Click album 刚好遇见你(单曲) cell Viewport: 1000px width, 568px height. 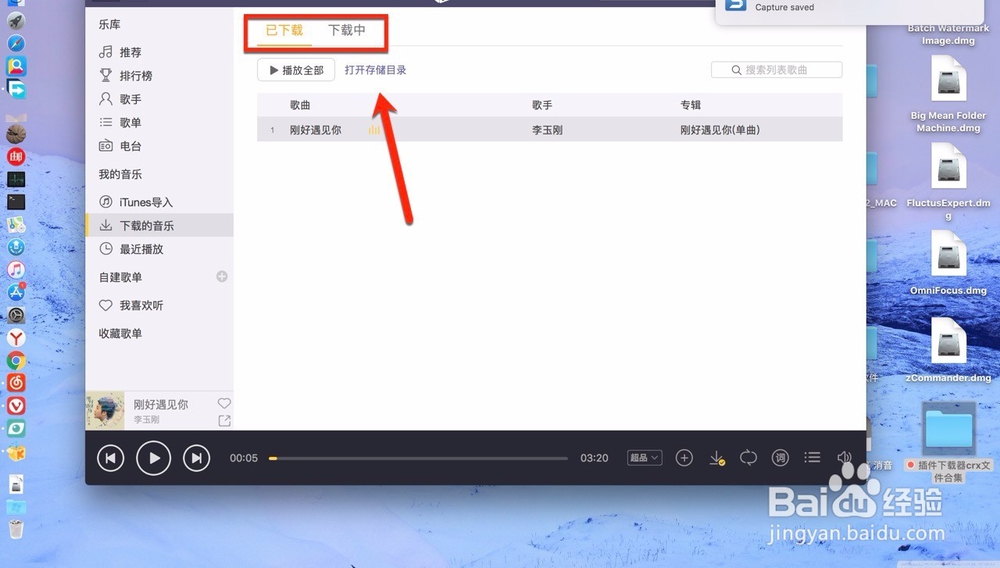click(719, 130)
